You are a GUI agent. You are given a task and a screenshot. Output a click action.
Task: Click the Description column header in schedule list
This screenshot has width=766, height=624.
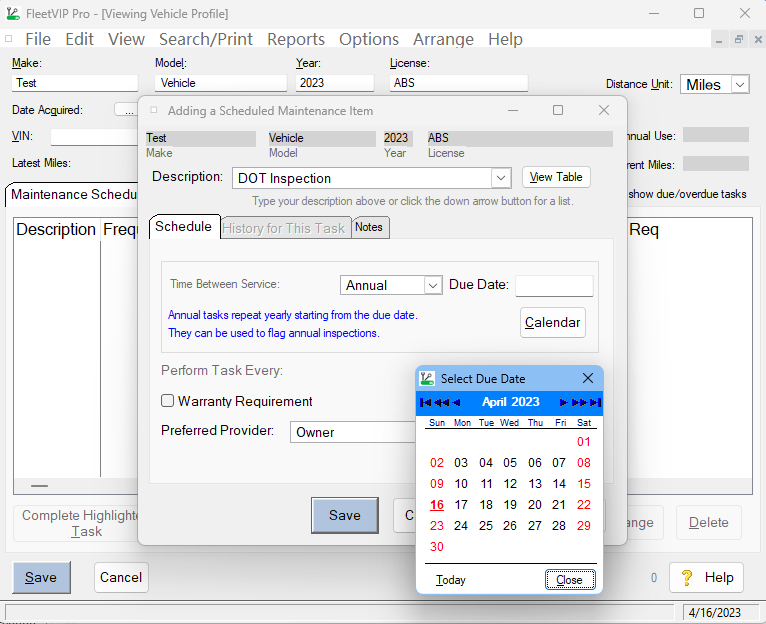coord(56,229)
